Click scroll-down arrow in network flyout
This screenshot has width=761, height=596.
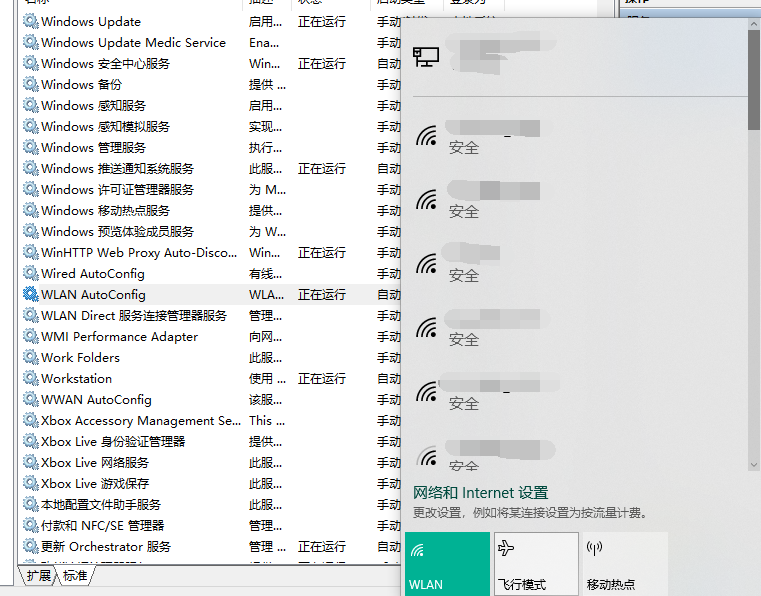click(754, 464)
